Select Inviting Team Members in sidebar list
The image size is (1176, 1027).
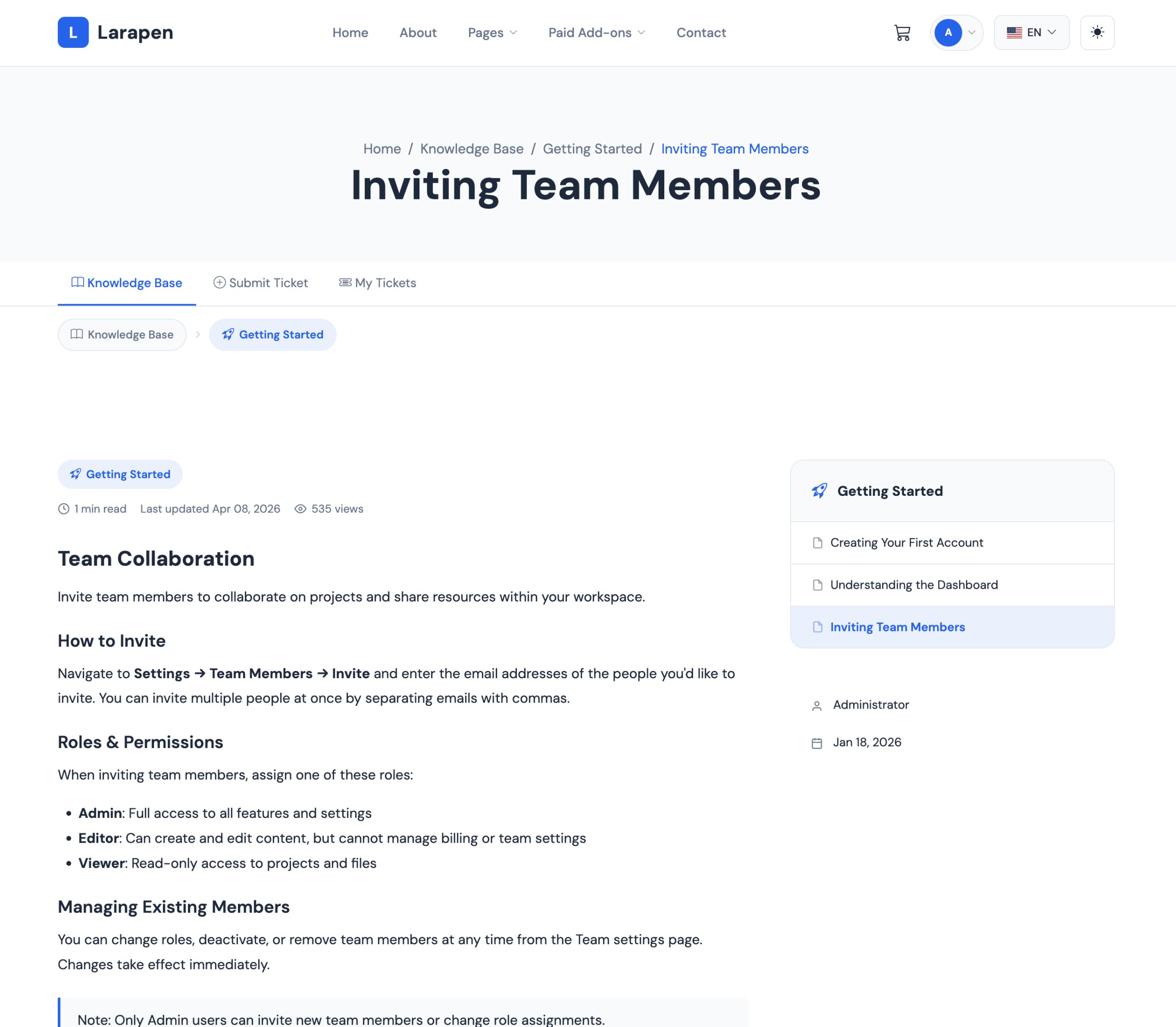point(897,627)
